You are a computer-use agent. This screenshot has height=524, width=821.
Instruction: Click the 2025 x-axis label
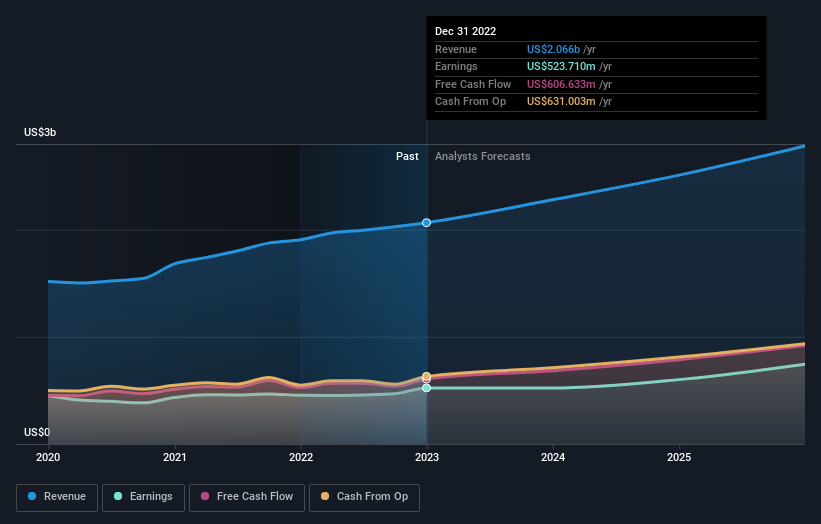[679, 457]
